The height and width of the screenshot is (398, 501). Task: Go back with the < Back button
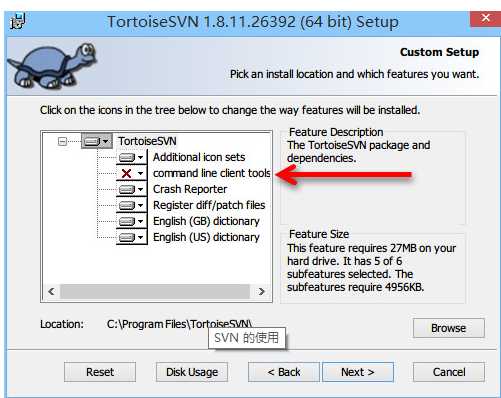(x=284, y=372)
